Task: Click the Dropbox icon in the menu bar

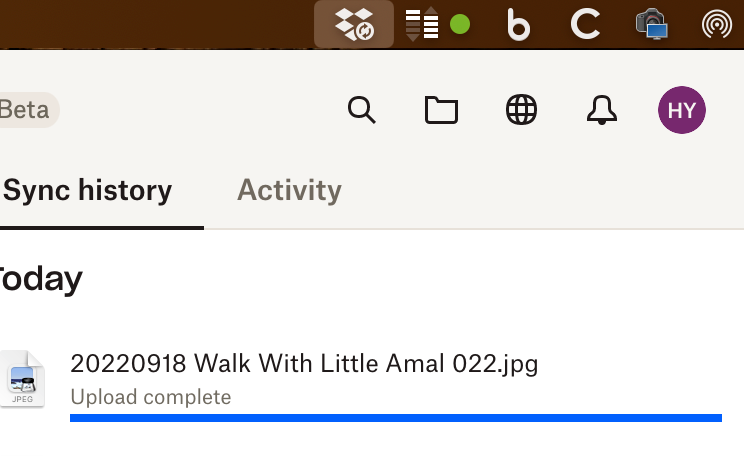Action: 354,24
